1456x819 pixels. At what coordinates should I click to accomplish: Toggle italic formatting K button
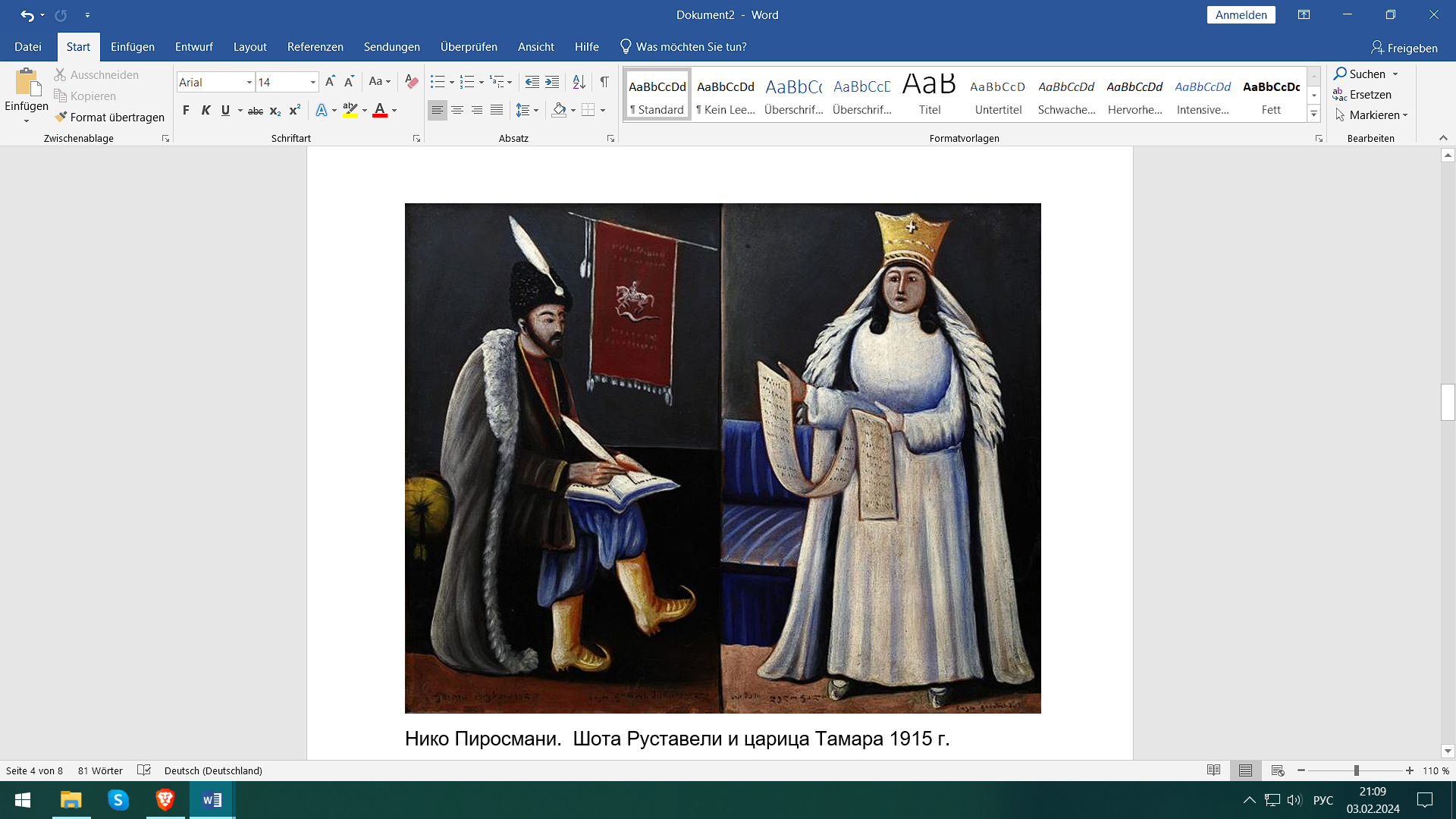click(206, 111)
